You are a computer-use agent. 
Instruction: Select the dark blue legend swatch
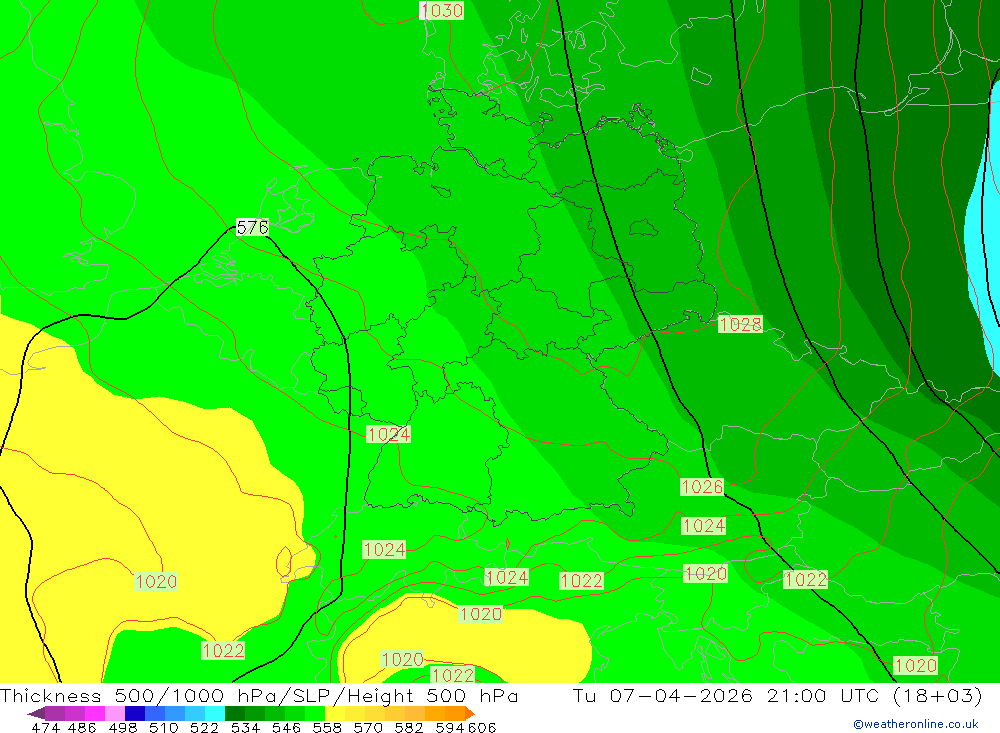click(x=135, y=713)
